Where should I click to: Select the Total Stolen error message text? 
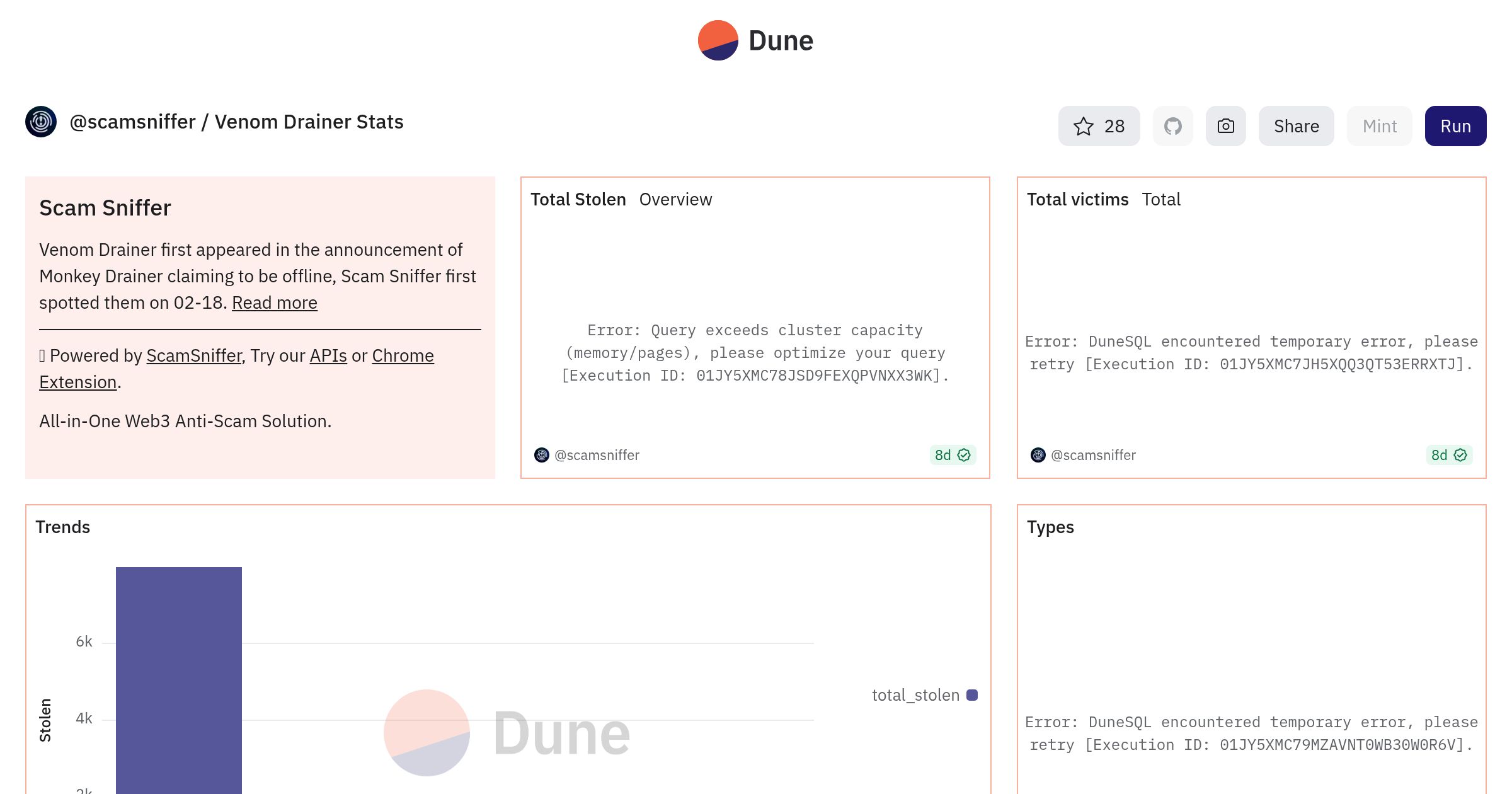click(x=755, y=353)
